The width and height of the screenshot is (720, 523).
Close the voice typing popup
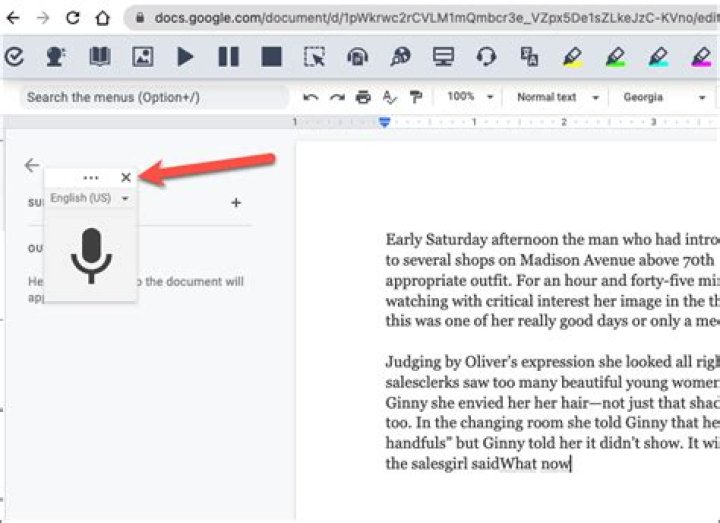coord(126,177)
